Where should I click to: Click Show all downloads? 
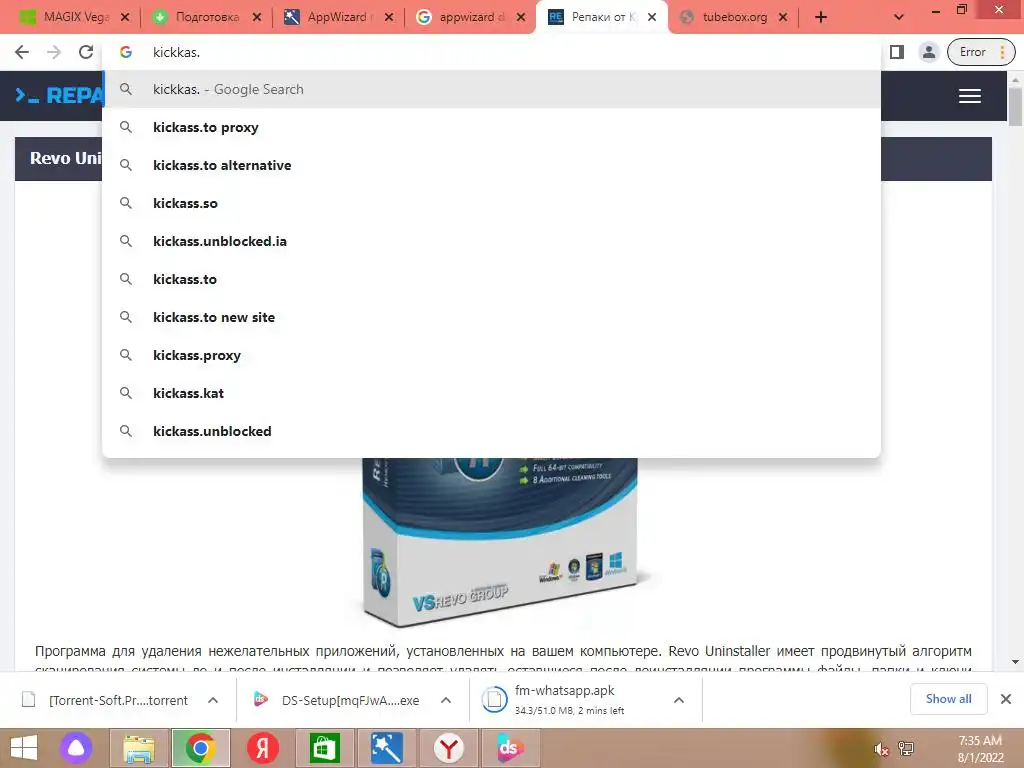click(948, 699)
